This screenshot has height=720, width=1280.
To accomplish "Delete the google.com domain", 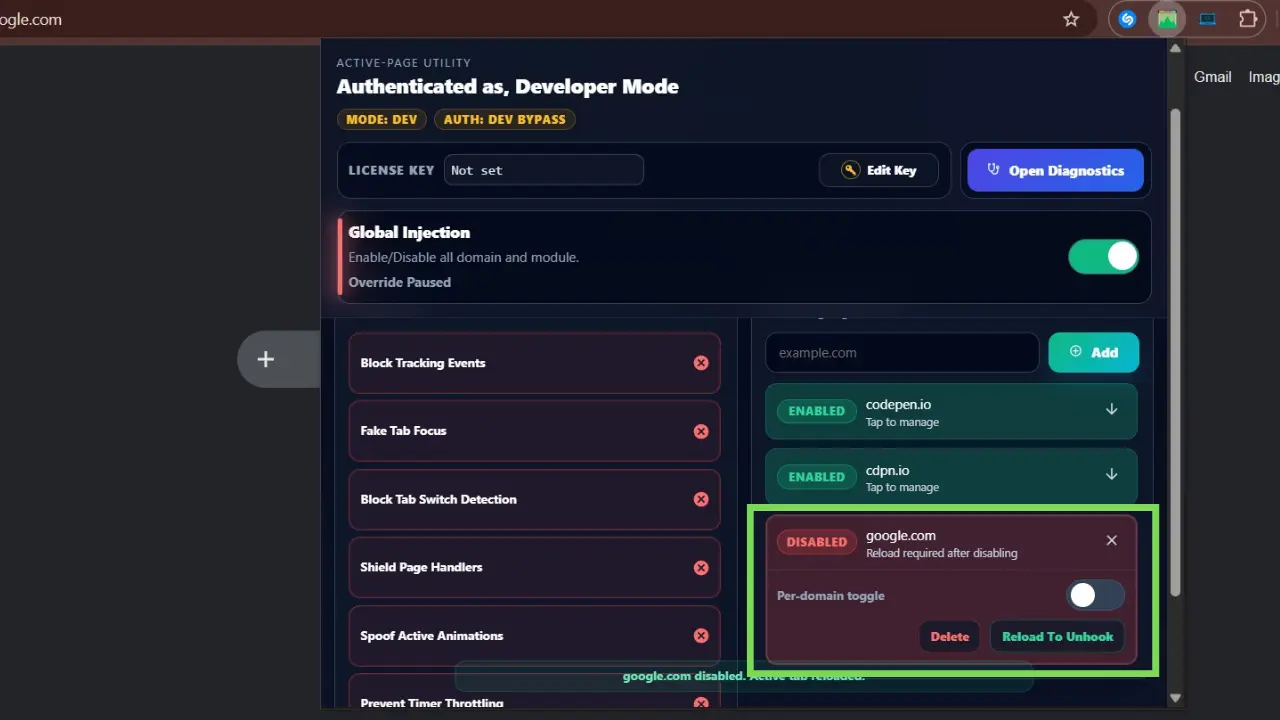I will point(950,636).
